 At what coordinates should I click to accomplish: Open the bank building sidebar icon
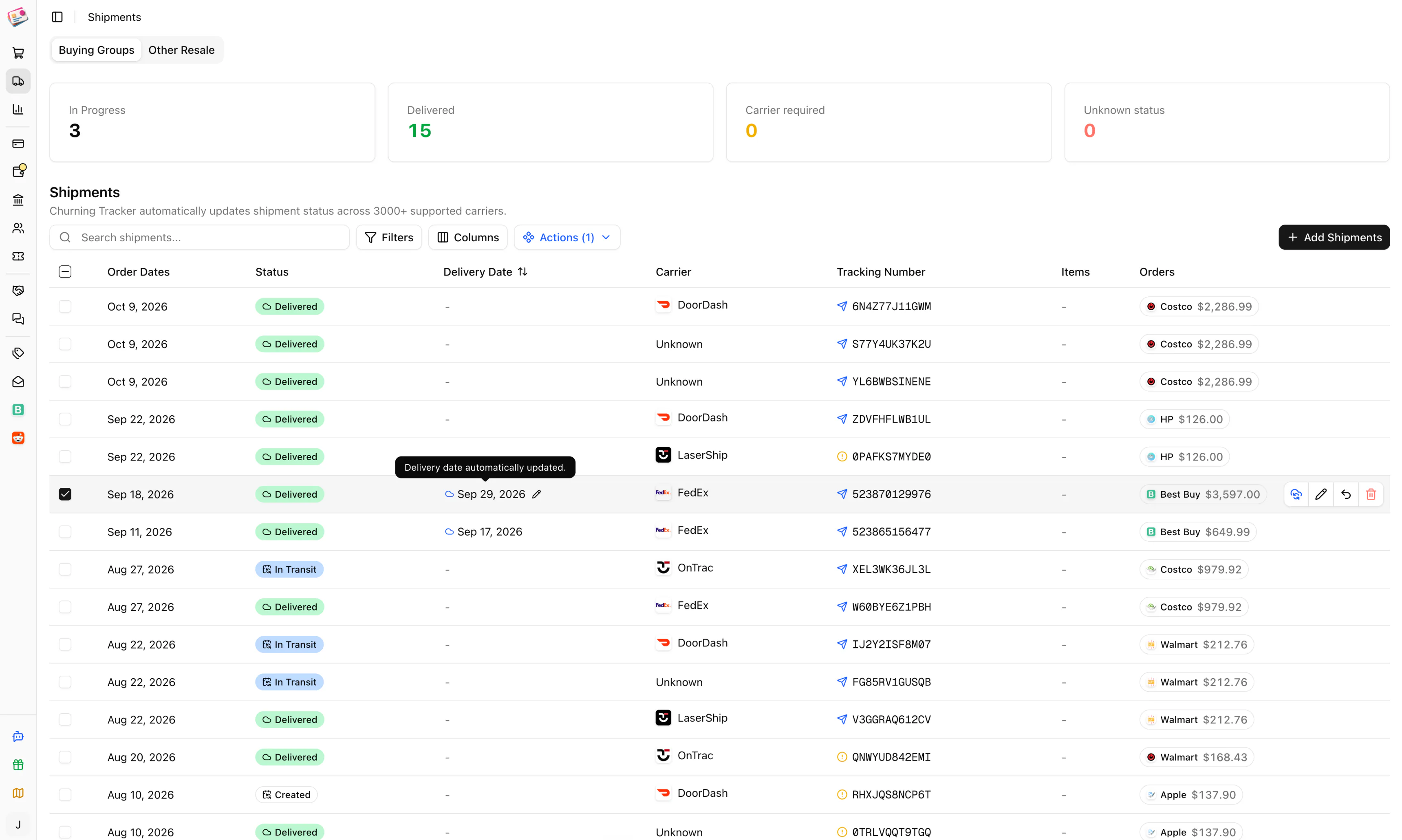[18, 200]
